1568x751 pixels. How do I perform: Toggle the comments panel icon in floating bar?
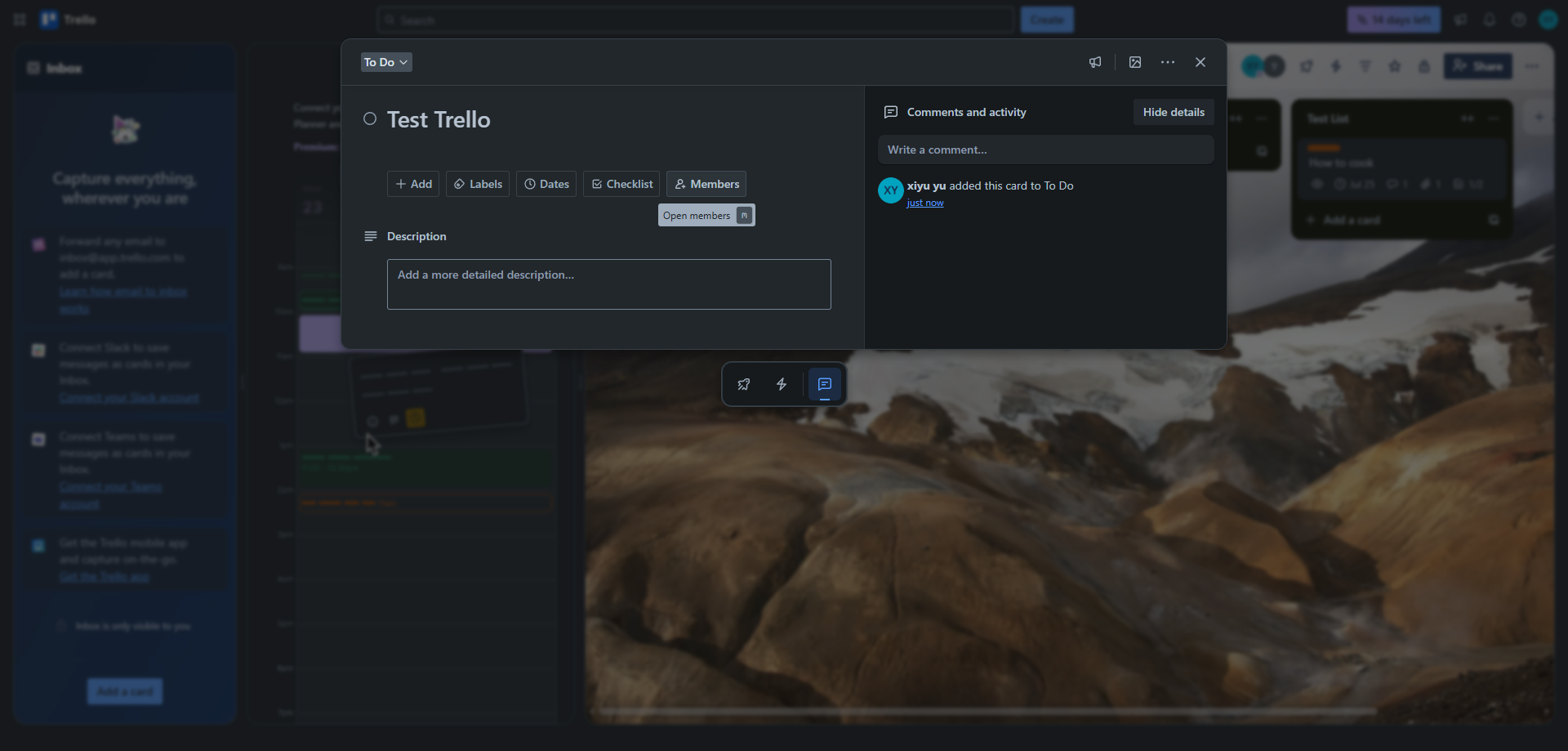click(x=825, y=384)
